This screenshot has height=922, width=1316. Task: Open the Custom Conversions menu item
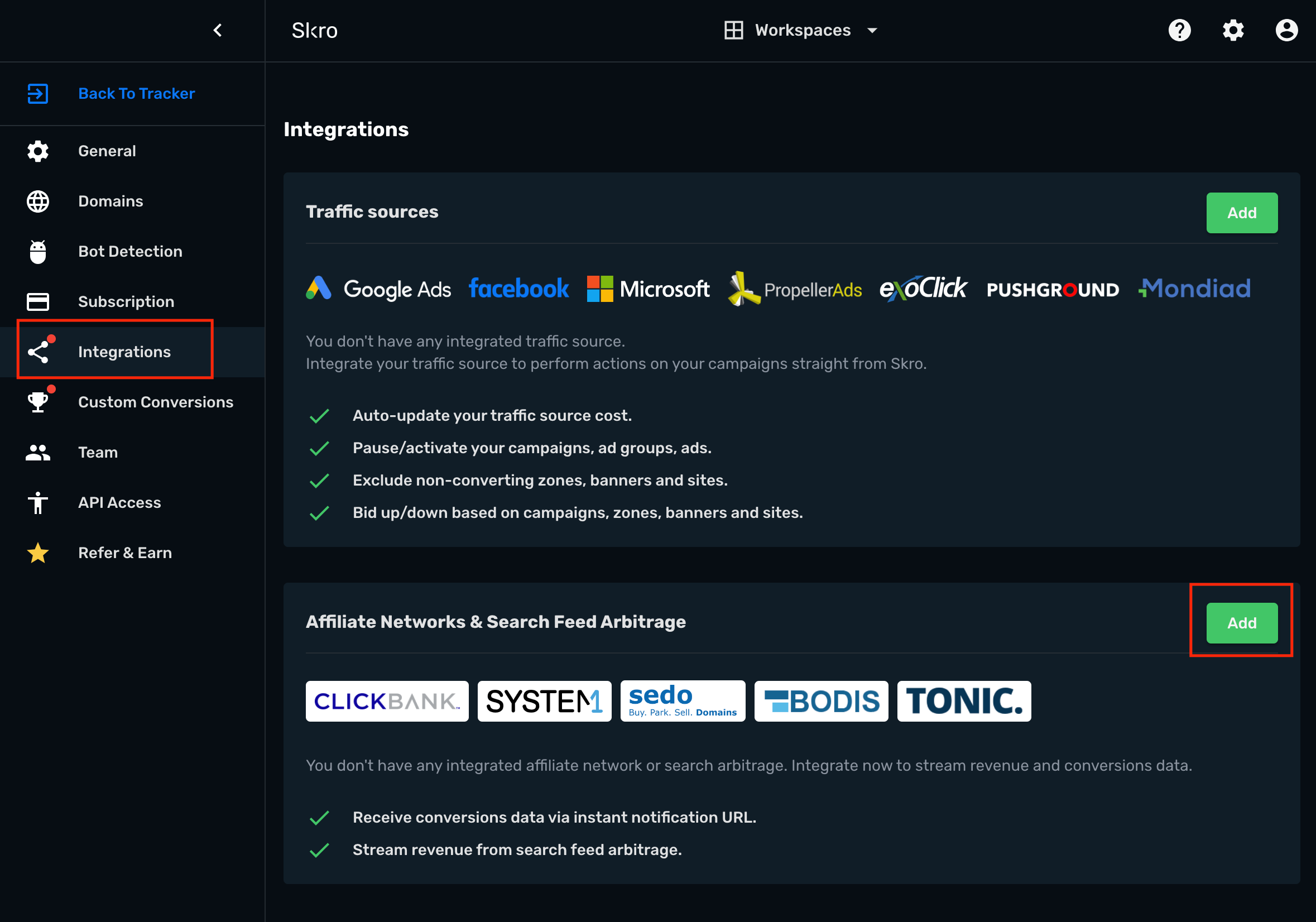click(132, 402)
